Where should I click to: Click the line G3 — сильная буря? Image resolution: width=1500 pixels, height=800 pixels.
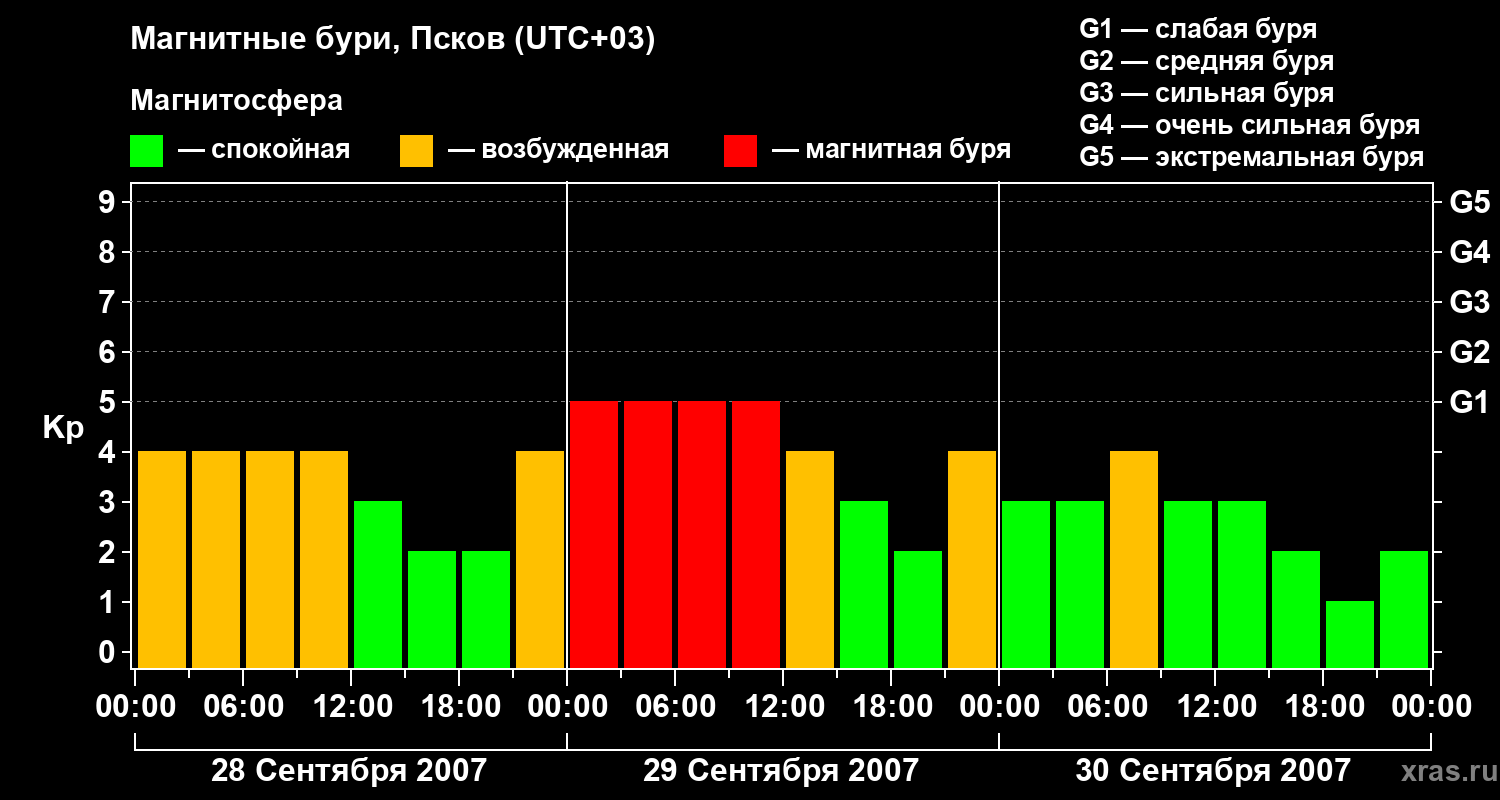[1206, 93]
